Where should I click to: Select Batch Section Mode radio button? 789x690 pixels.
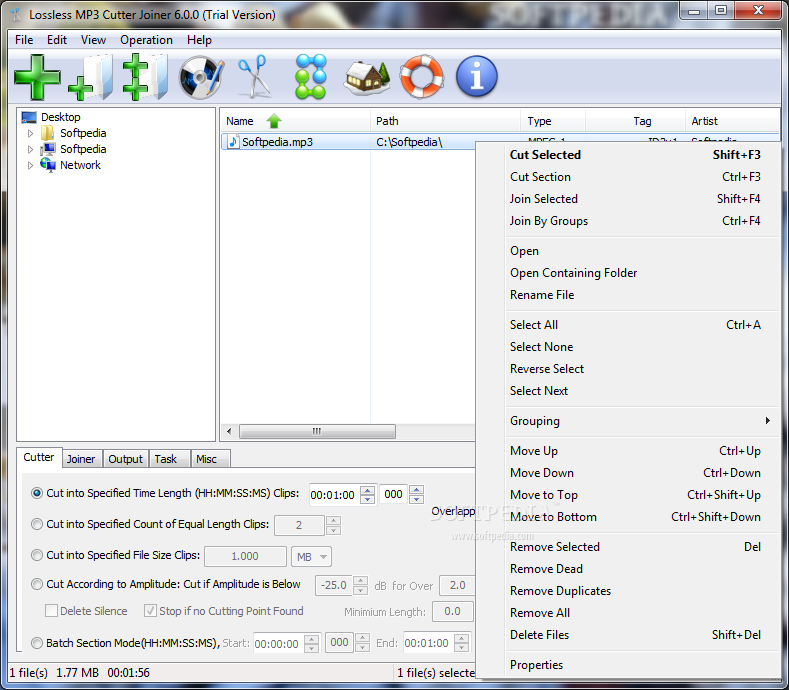click(x=37, y=643)
